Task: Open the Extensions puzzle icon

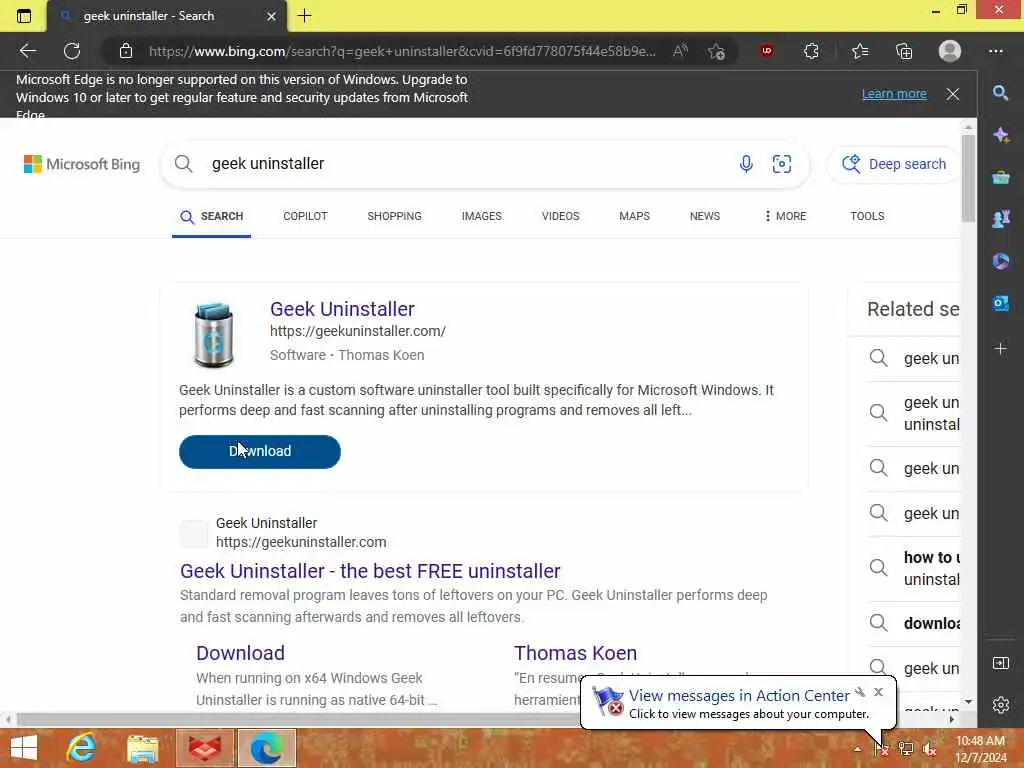Action: (x=811, y=51)
